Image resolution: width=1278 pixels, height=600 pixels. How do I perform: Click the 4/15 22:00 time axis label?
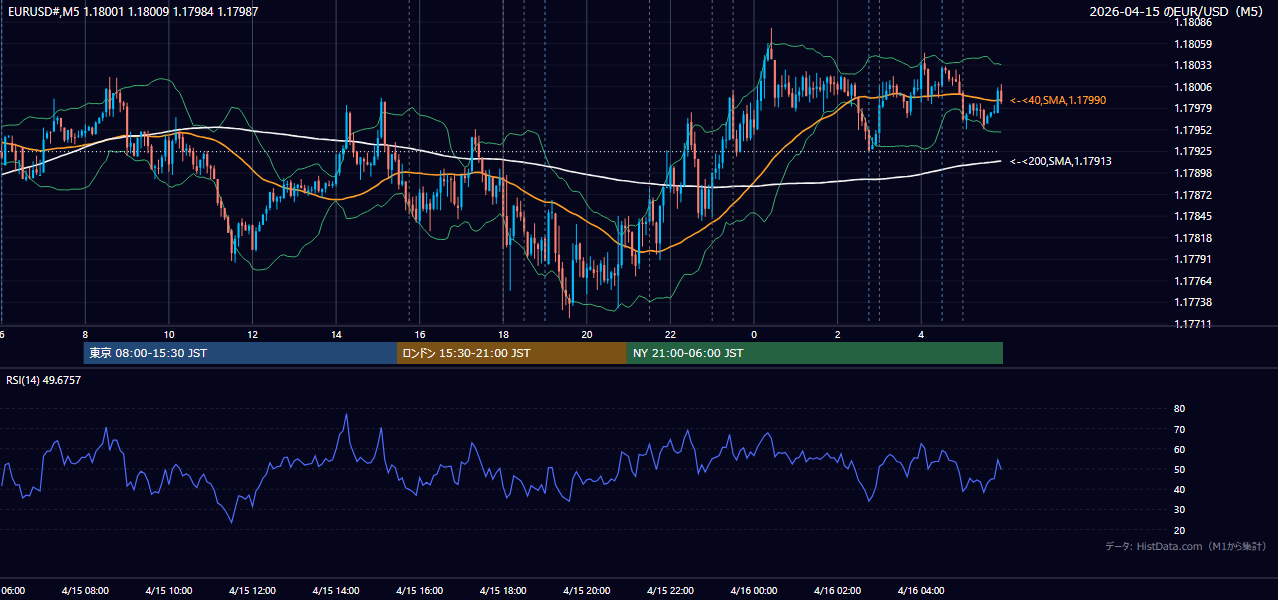pos(670,591)
